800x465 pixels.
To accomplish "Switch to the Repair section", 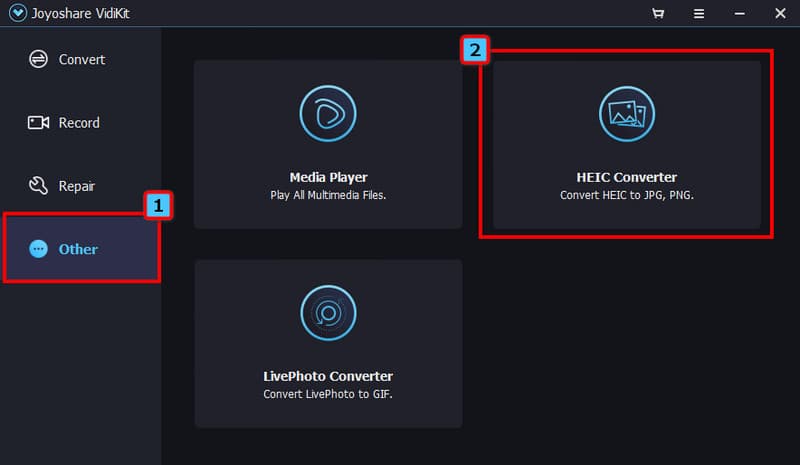I will click(x=77, y=186).
